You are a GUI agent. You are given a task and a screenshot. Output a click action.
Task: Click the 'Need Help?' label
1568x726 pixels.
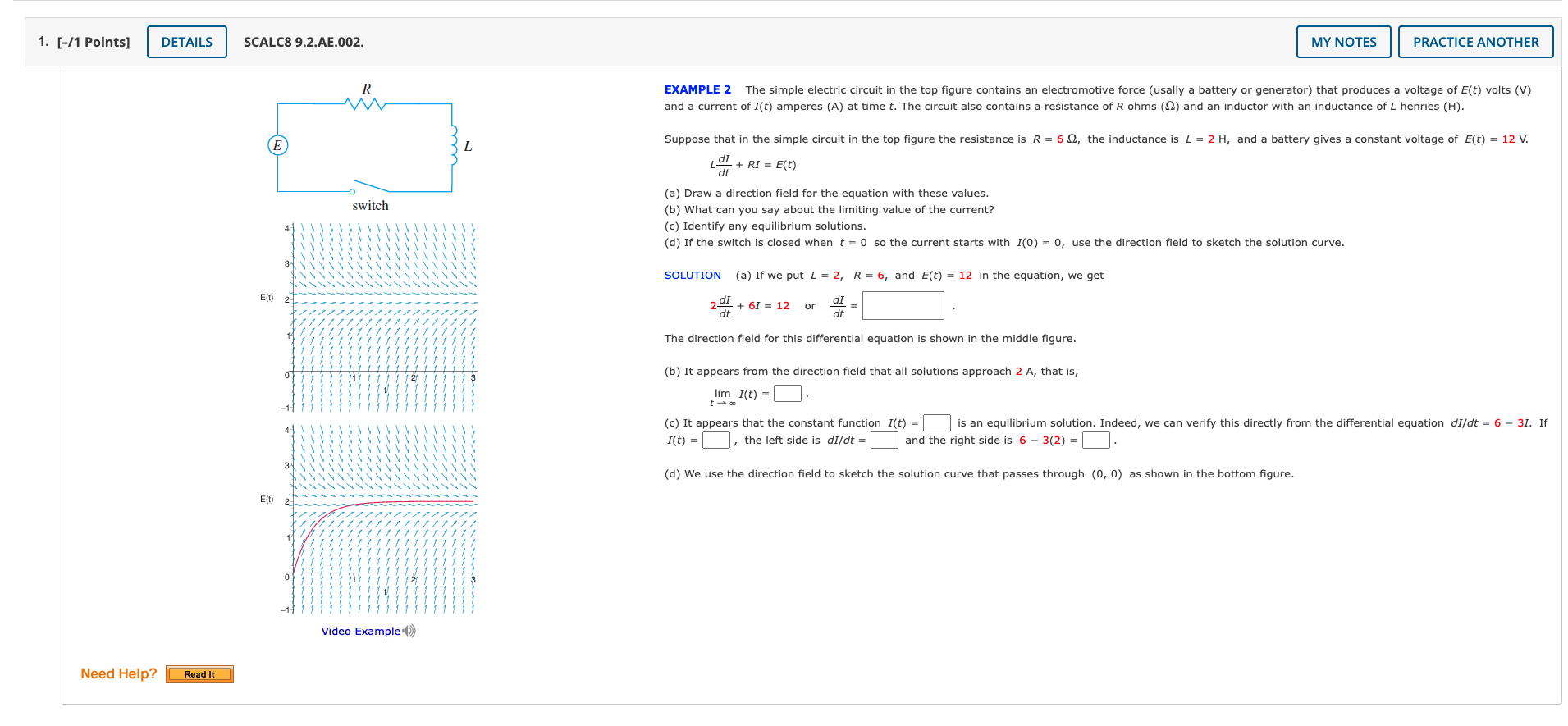click(x=119, y=673)
